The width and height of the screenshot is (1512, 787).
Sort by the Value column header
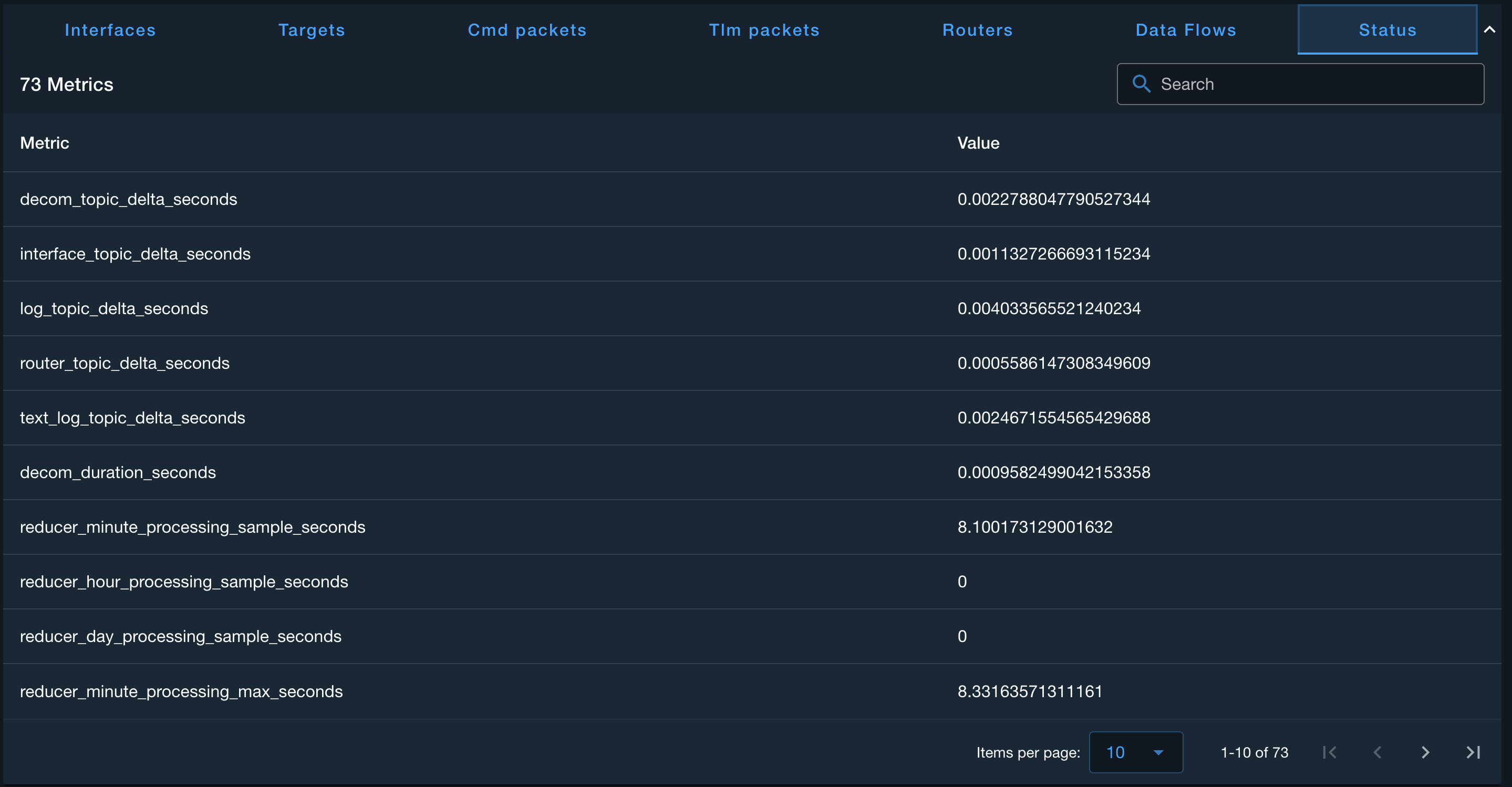[x=978, y=142]
